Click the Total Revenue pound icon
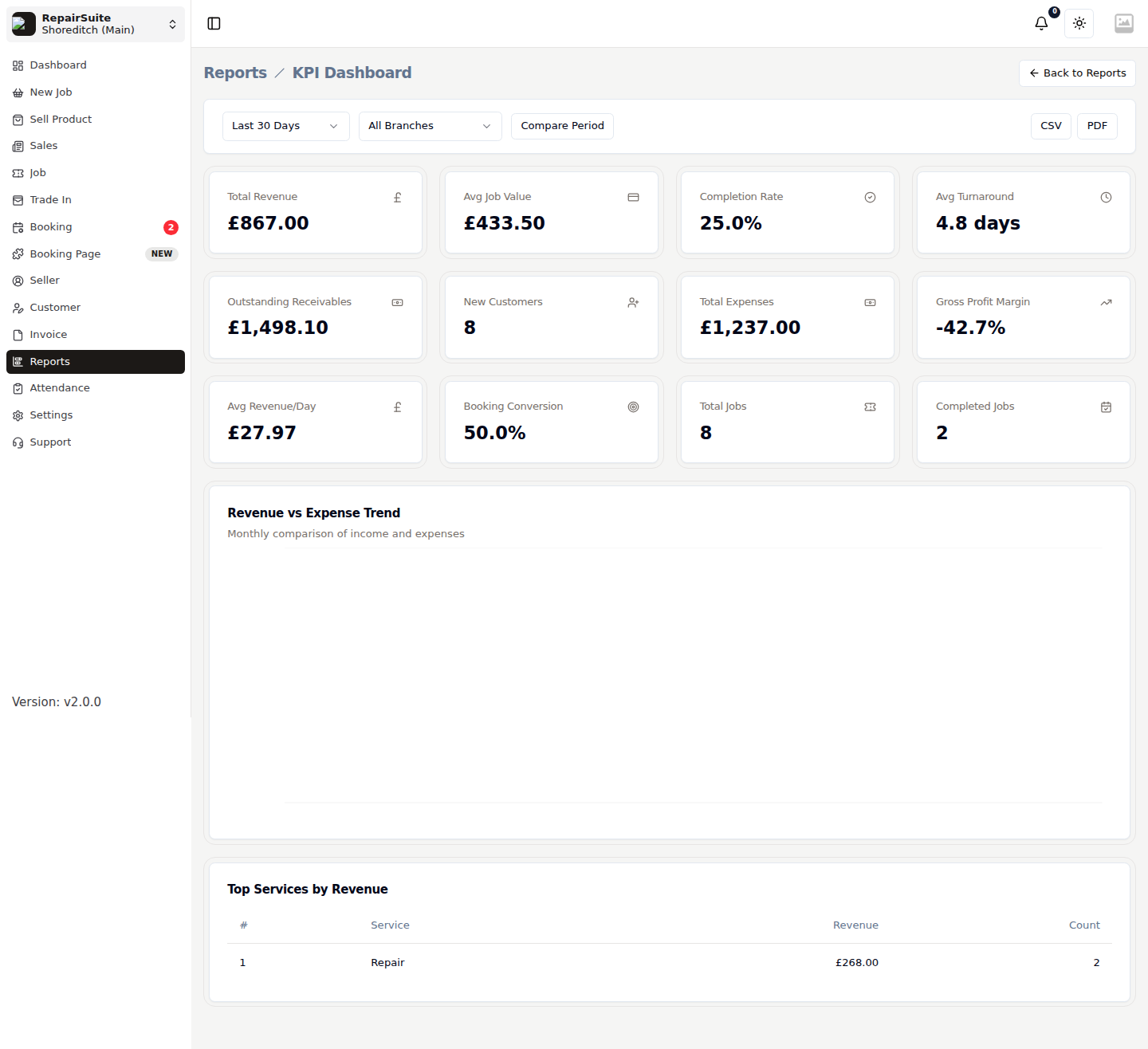Viewport: 1148px width, 1049px height. [x=397, y=198]
